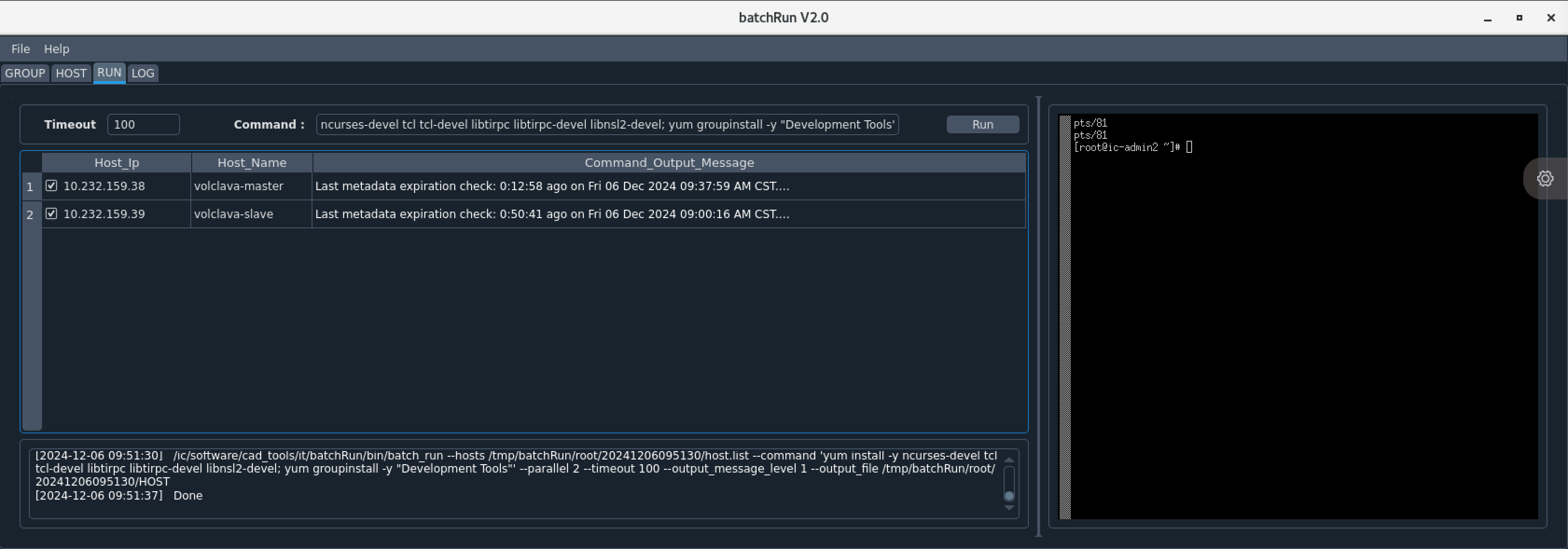Switch to the HOST tab

point(70,74)
